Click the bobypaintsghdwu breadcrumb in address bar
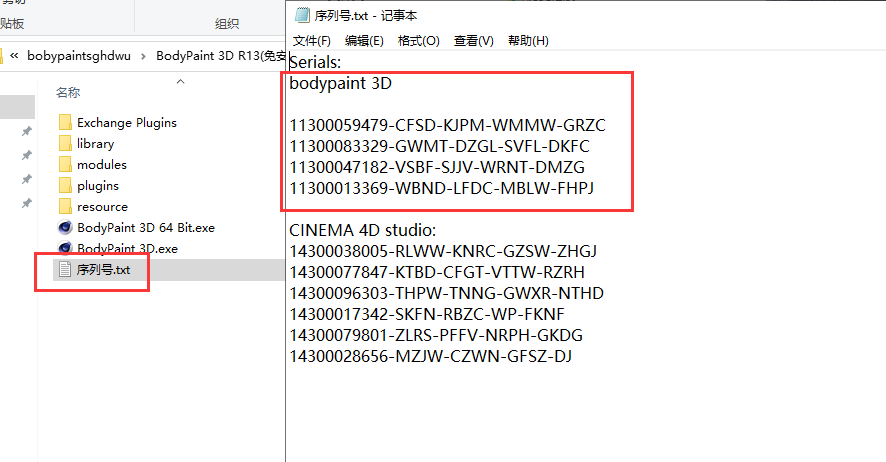 [79, 56]
